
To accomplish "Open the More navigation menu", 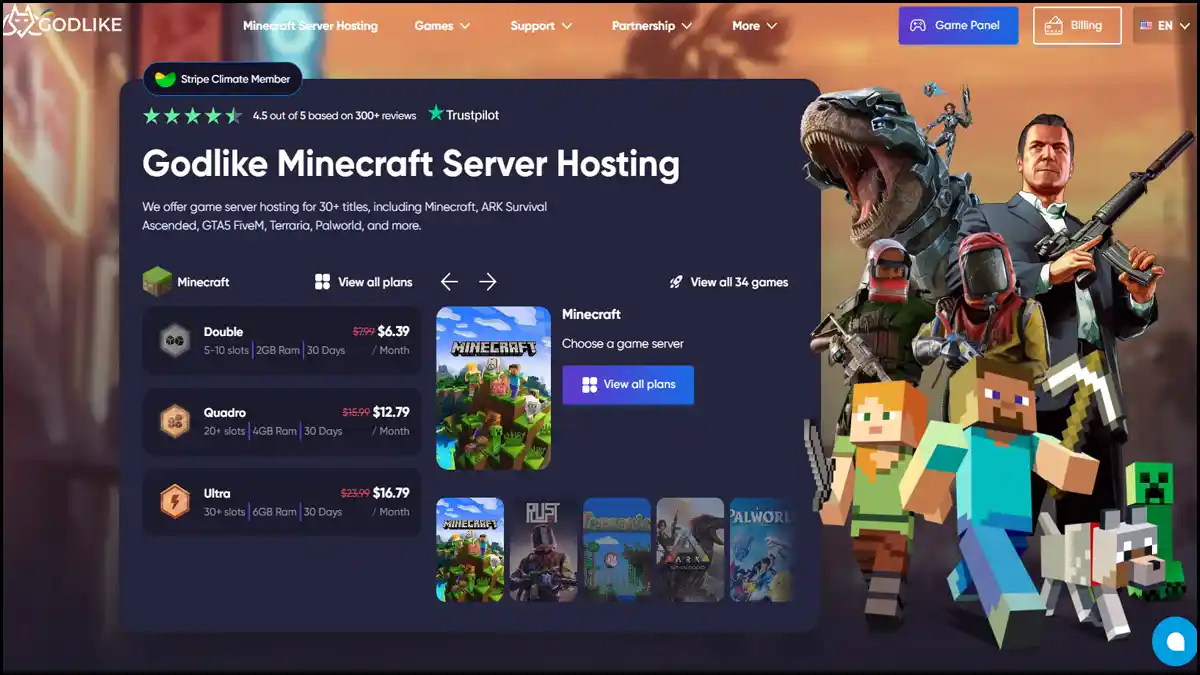I will point(754,26).
